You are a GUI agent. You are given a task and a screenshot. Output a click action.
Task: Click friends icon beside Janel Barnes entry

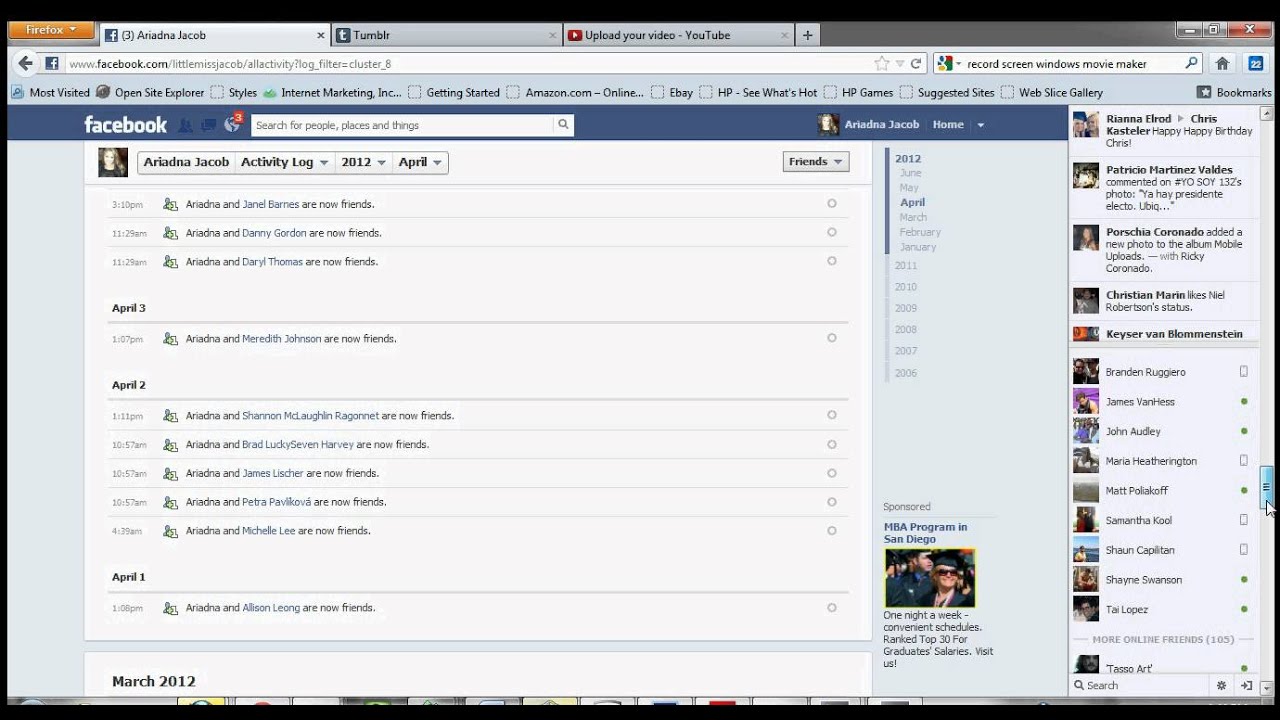[x=170, y=204]
